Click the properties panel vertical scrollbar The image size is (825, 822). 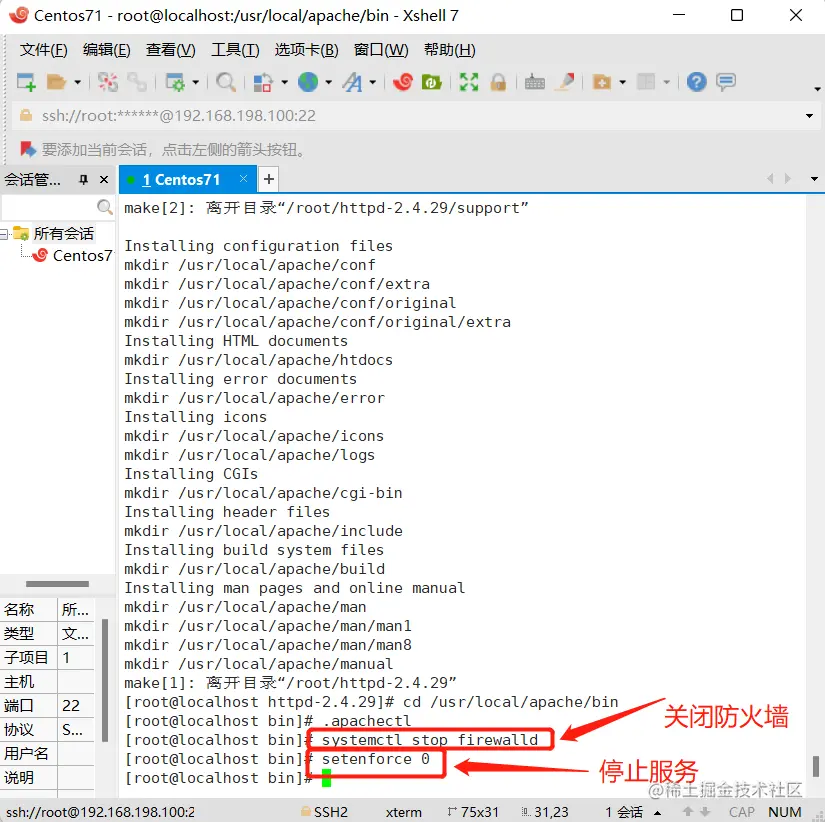coord(105,680)
